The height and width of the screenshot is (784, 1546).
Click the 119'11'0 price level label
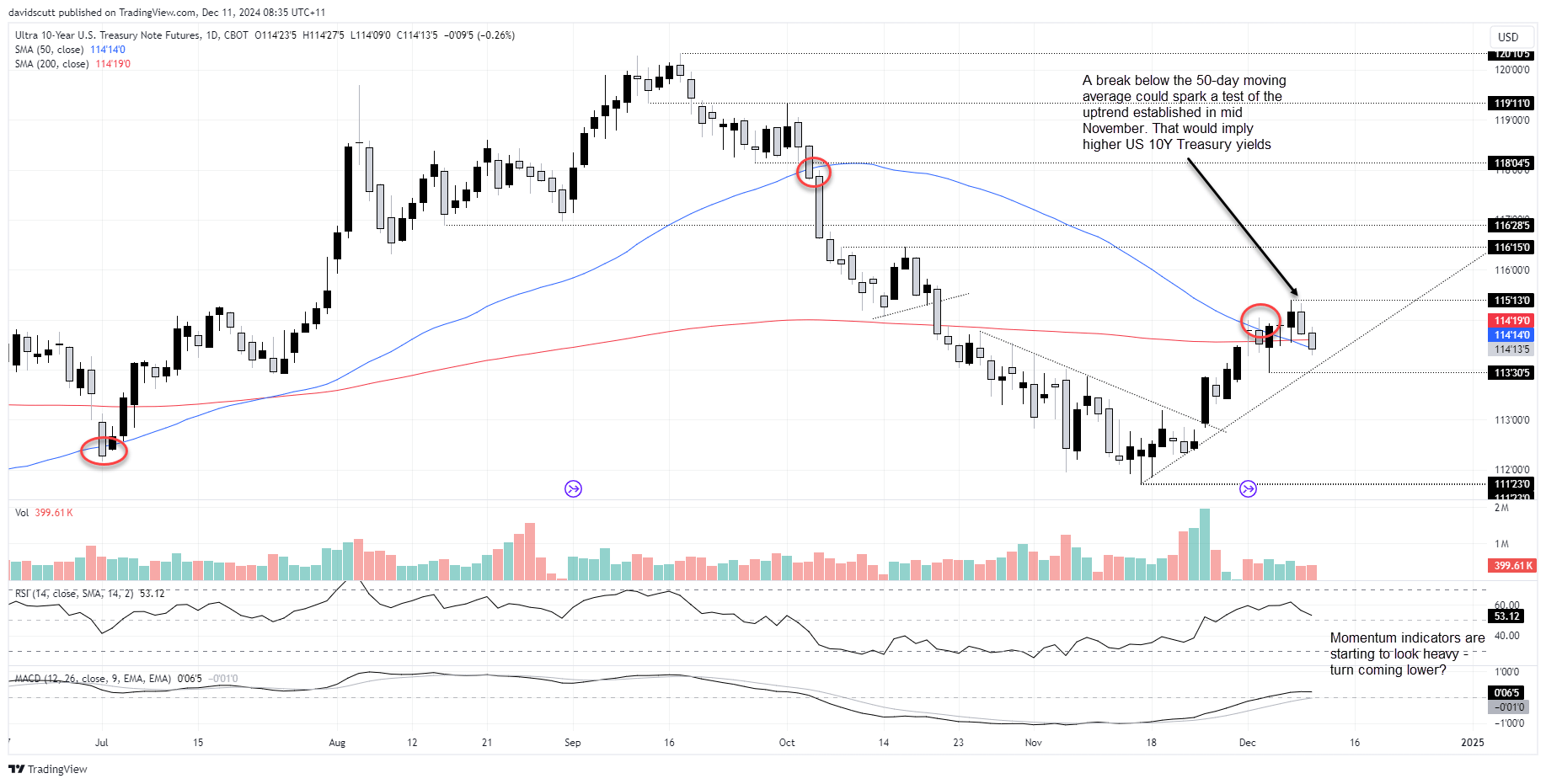(1511, 104)
